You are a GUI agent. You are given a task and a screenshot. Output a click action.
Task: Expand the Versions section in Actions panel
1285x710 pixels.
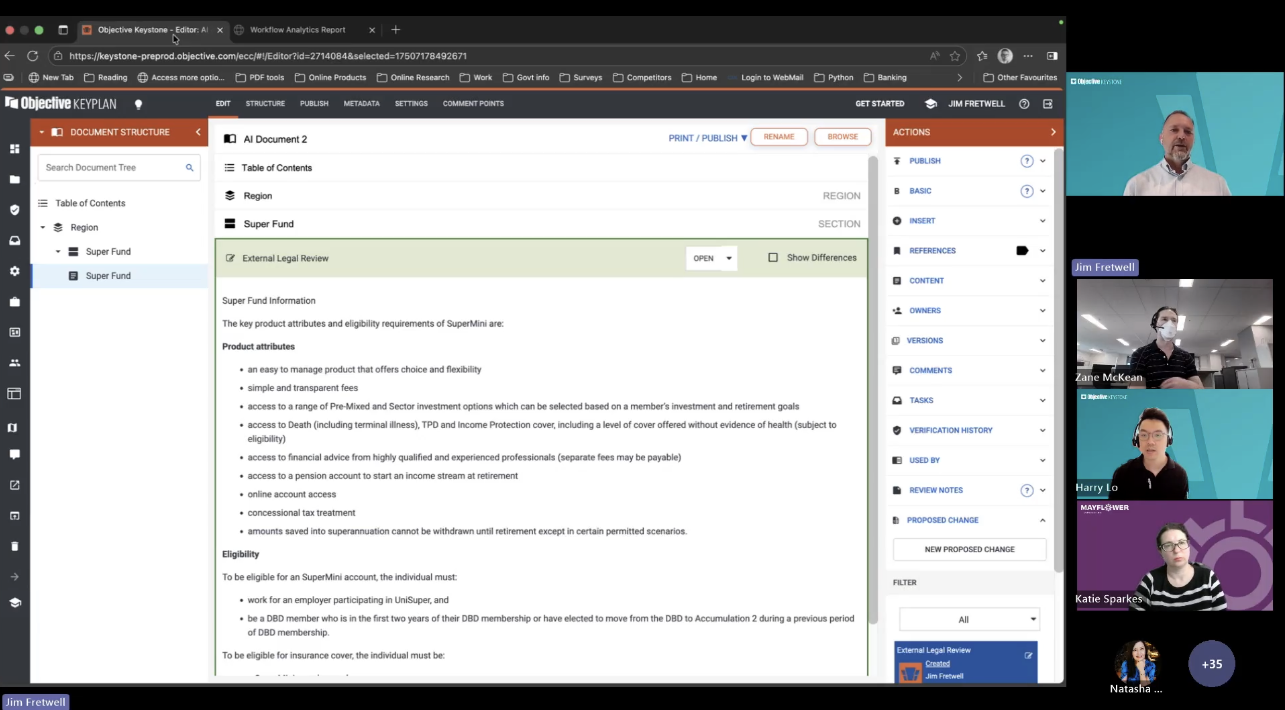[x=1042, y=341]
